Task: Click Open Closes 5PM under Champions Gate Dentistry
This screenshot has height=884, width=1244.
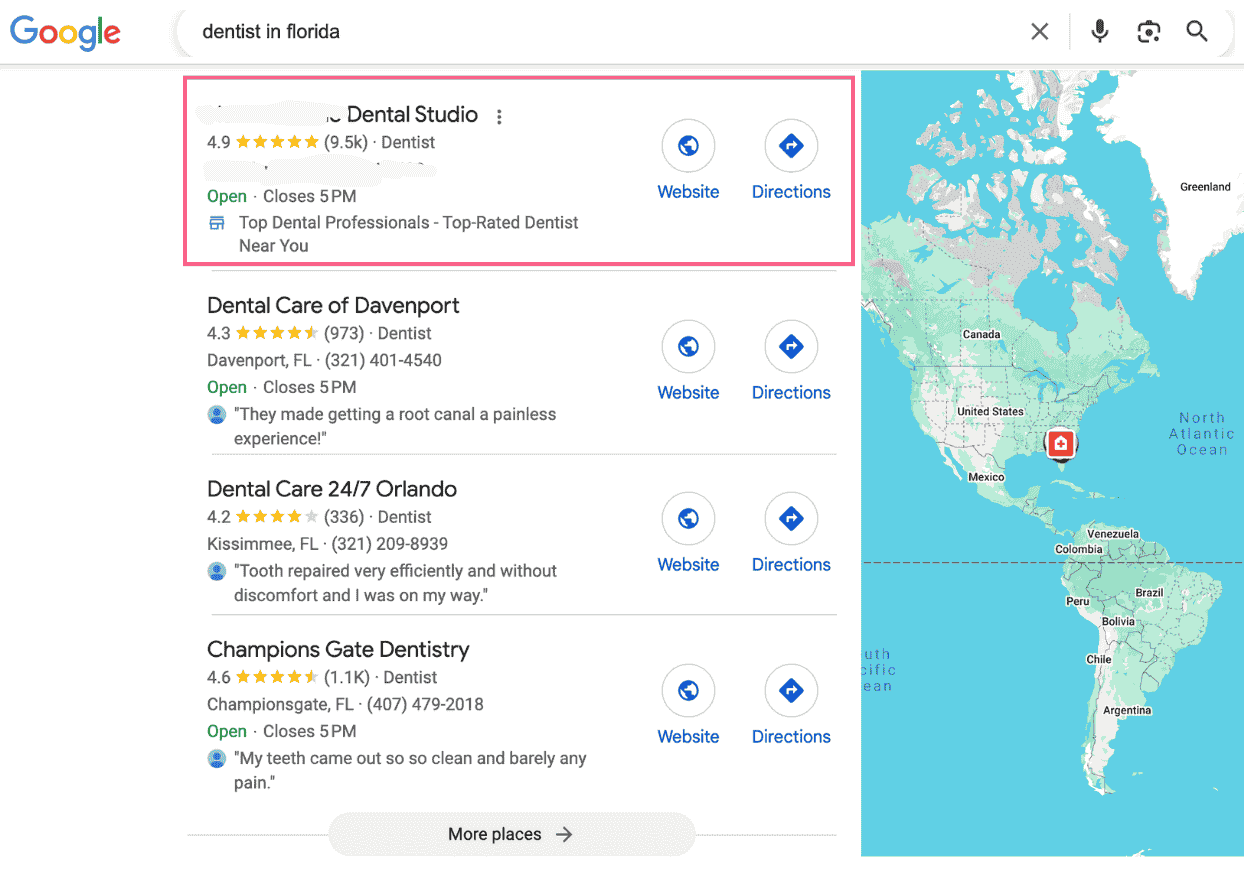Action: click(x=281, y=732)
